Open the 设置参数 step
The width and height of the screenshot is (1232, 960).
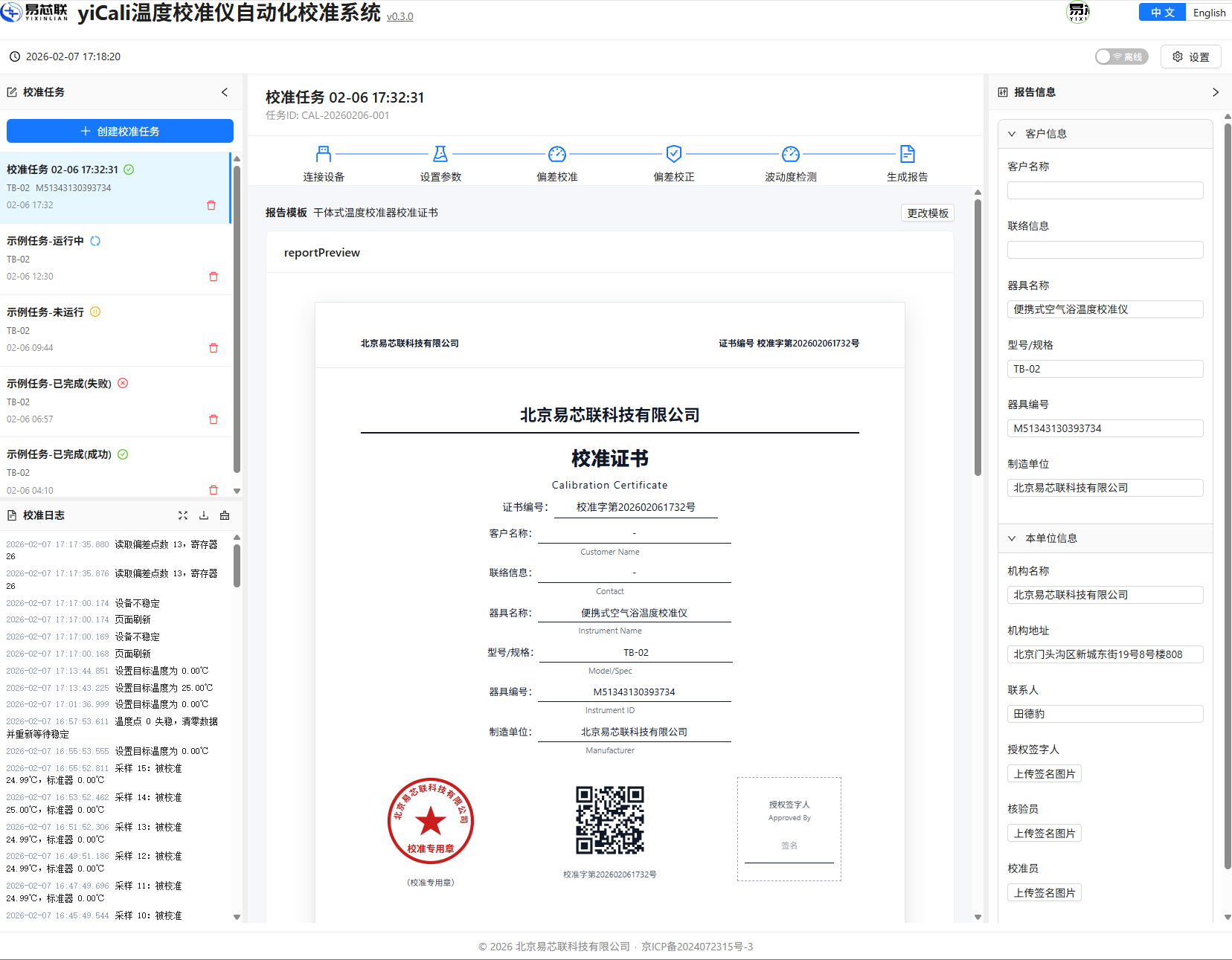tap(440, 177)
